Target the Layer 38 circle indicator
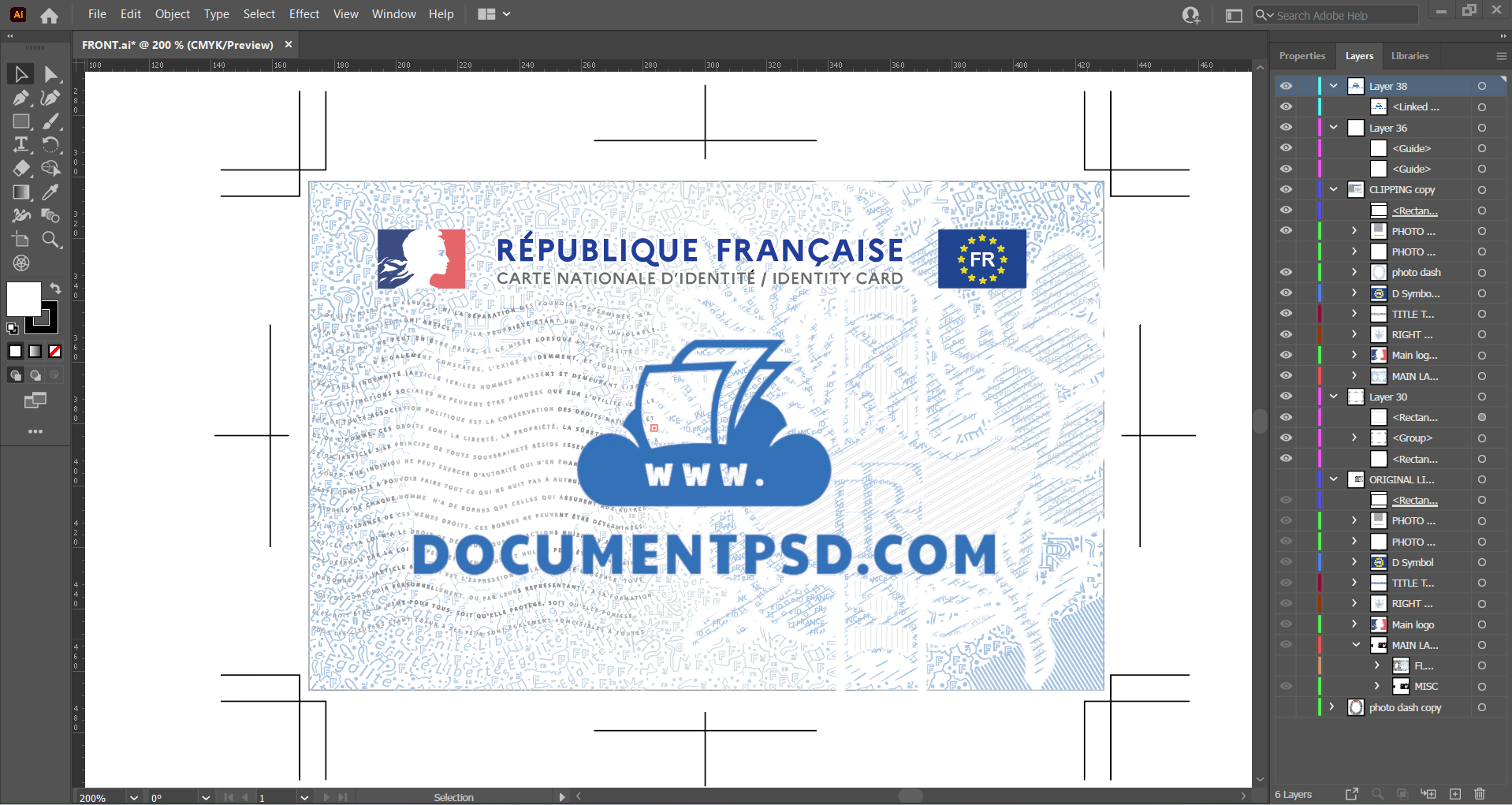 [x=1482, y=86]
